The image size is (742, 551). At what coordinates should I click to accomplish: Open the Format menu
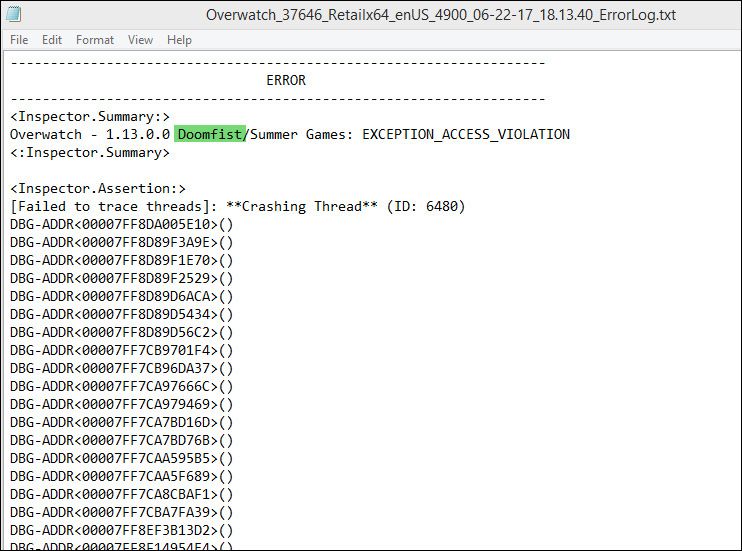click(95, 40)
